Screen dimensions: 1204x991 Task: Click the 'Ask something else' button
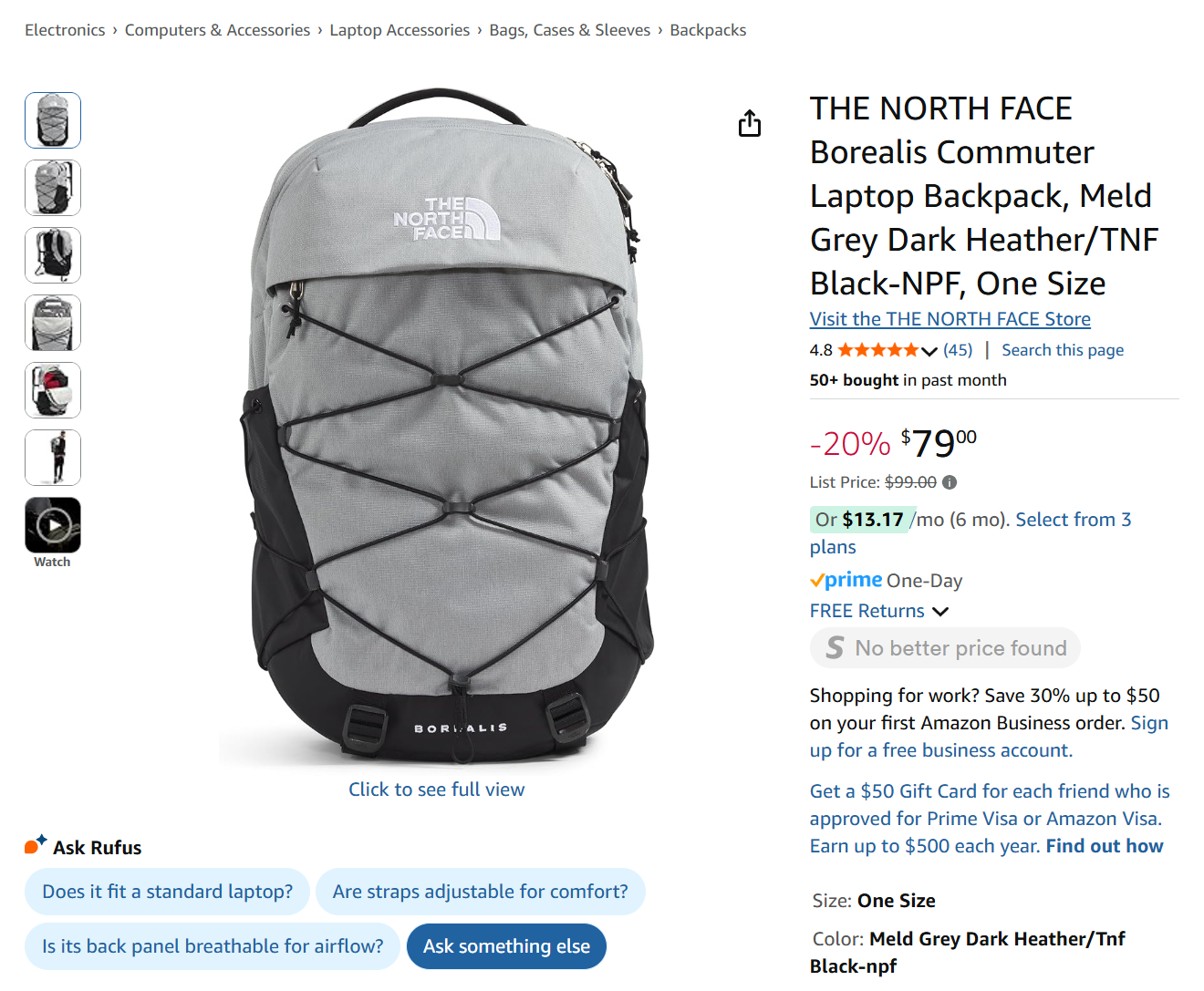(506, 946)
